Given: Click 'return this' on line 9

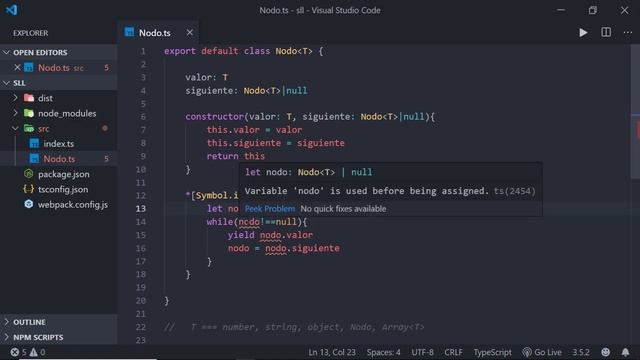Looking at the screenshot, I should pos(236,156).
